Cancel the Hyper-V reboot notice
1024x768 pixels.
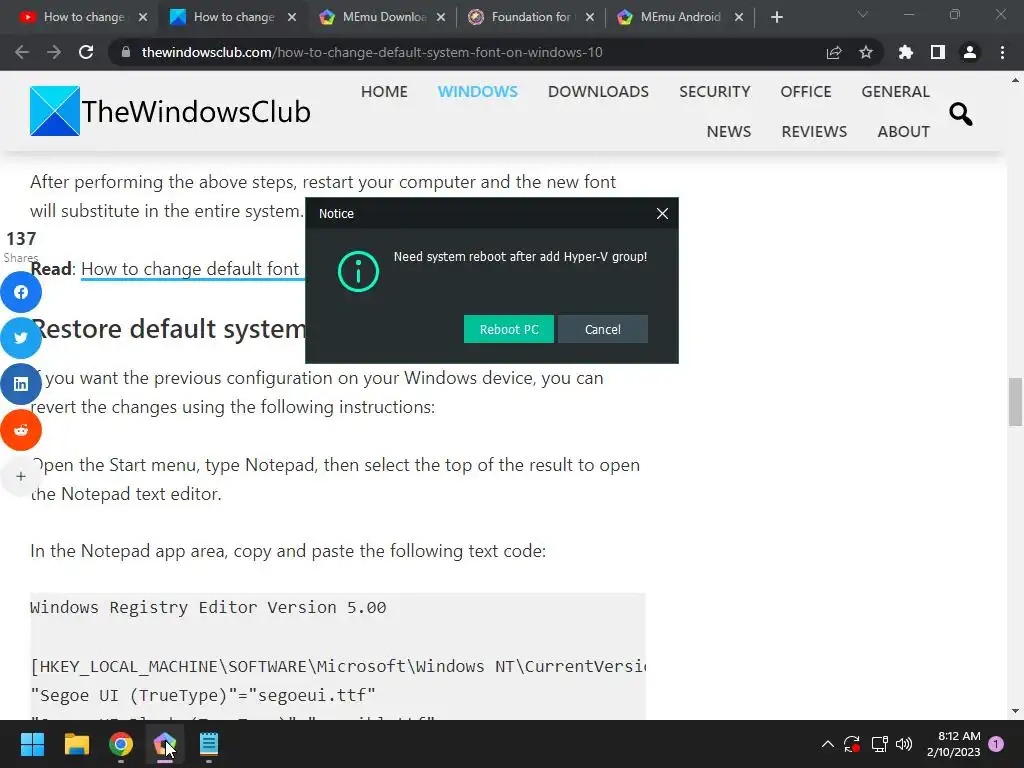tap(603, 329)
